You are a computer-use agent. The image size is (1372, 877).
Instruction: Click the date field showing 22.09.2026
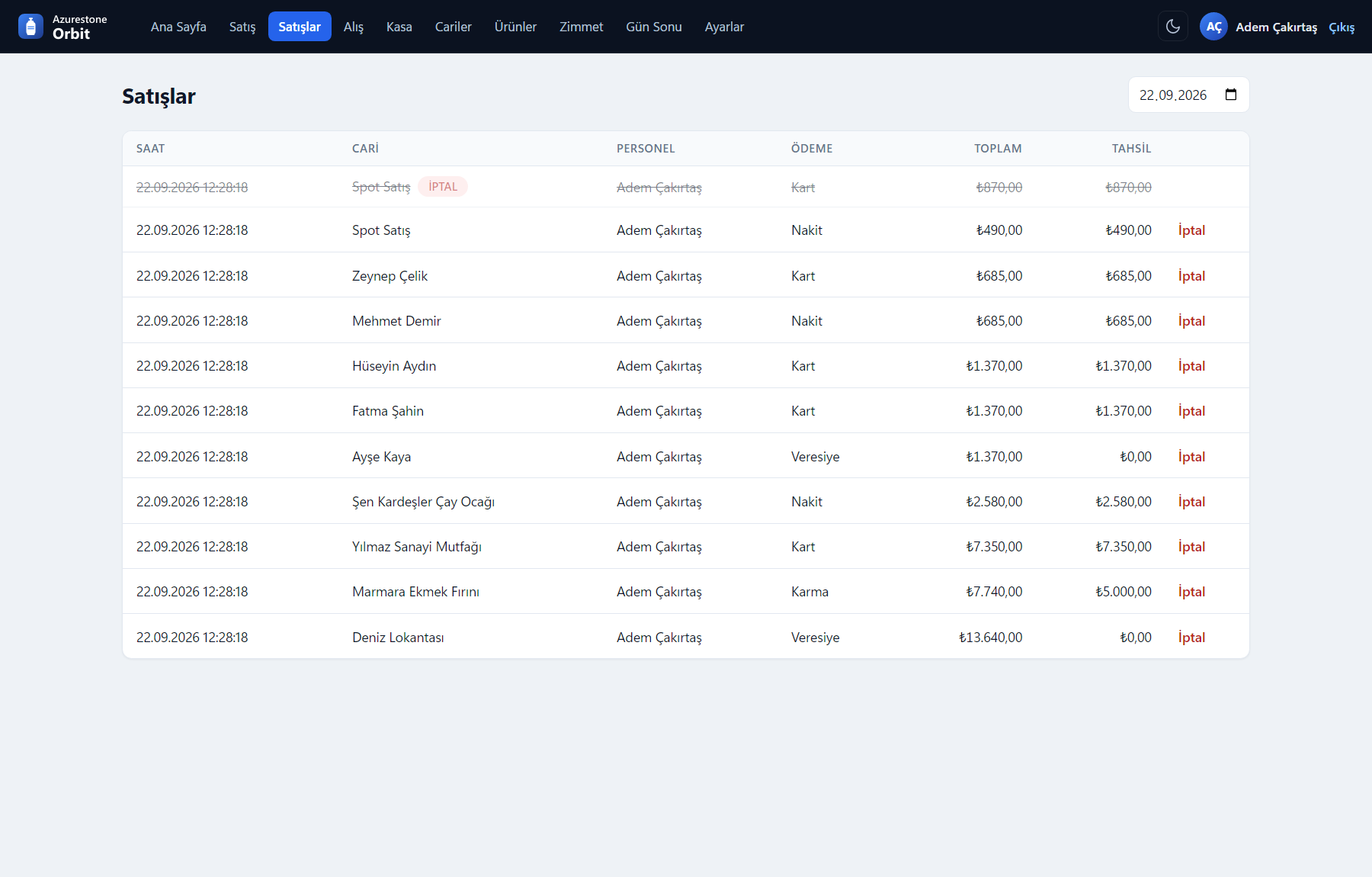coord(1188,95)
